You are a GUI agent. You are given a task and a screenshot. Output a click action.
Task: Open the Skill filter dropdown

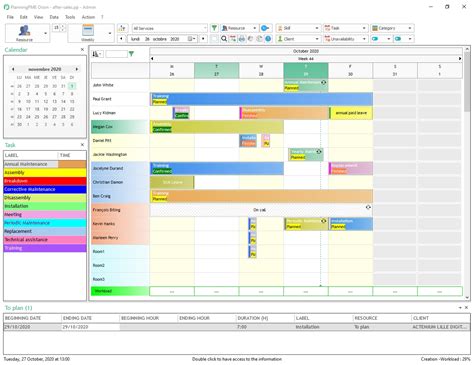click(298, 28)
